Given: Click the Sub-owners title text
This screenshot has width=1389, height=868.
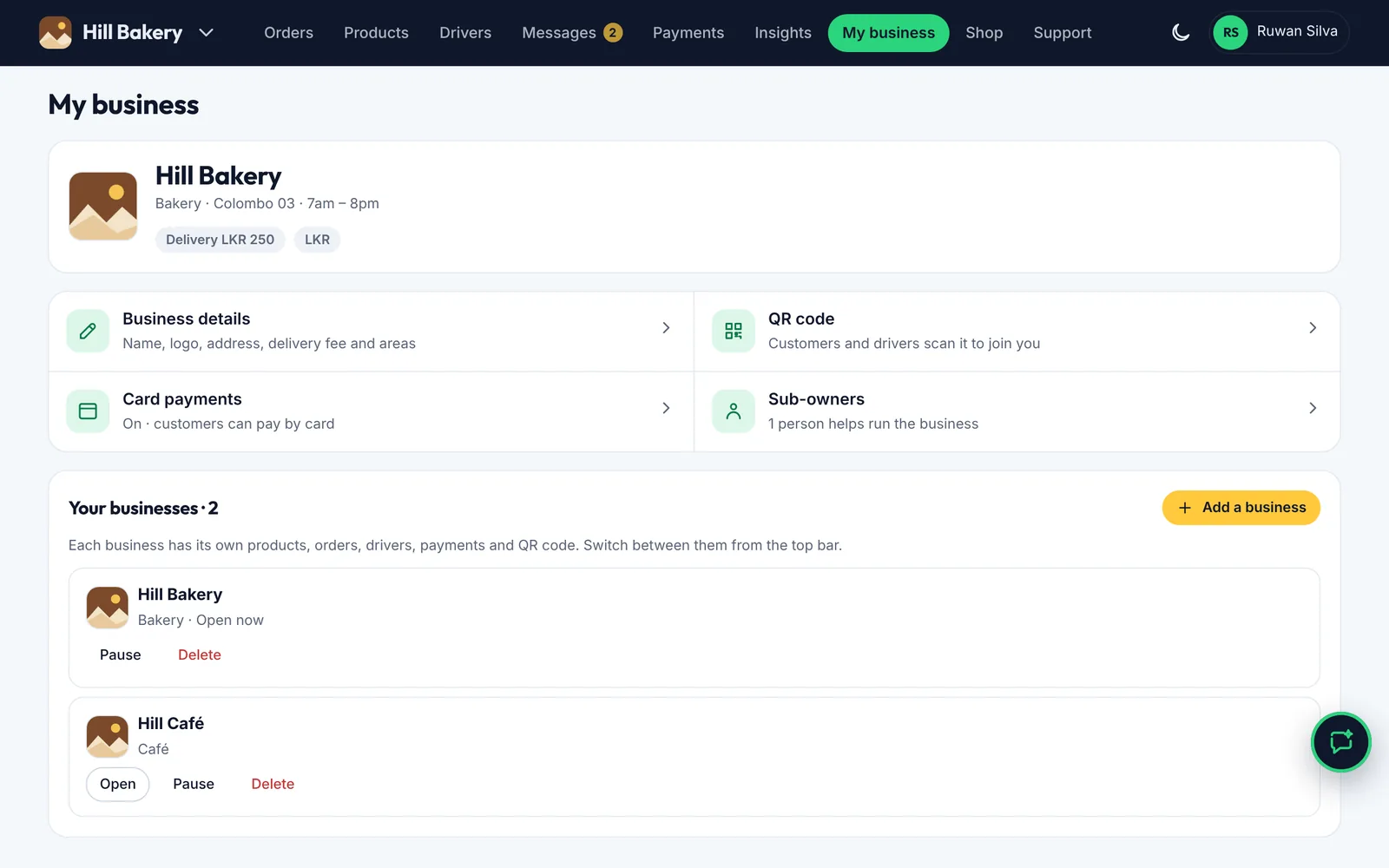Looking at the screenshot, I should pyautogui.click(x=816, y=399).
